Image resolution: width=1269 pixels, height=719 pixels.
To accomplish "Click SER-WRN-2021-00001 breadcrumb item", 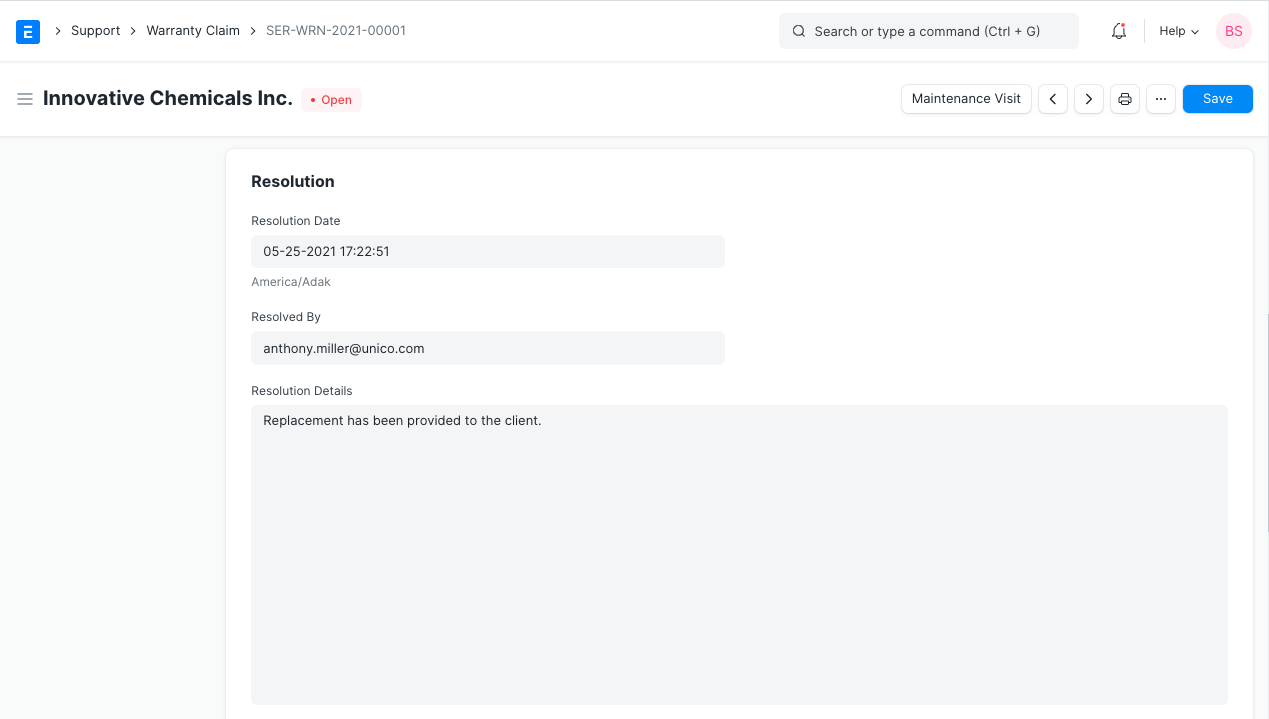I will pyautogui.click(x=336, y=31).
